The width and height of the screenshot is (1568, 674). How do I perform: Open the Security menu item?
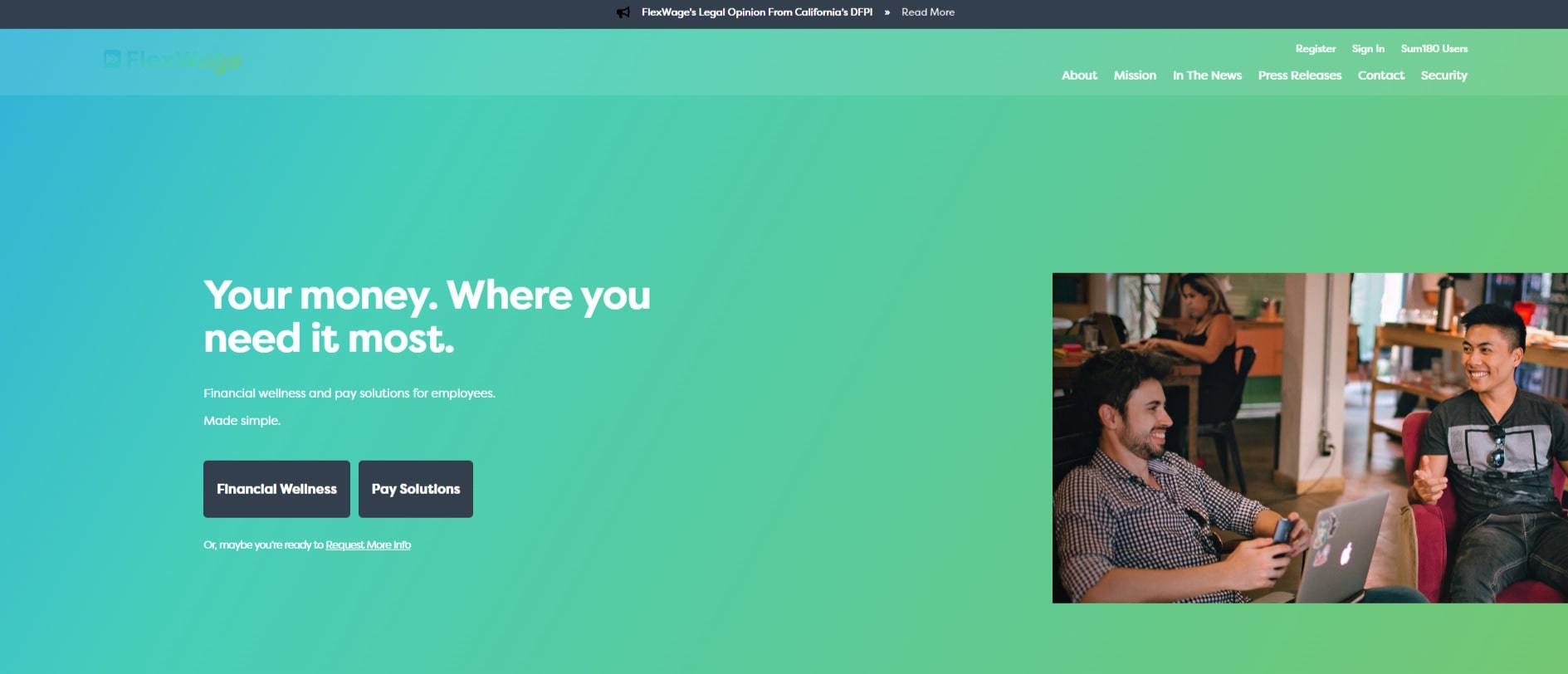coord(1443,76)
